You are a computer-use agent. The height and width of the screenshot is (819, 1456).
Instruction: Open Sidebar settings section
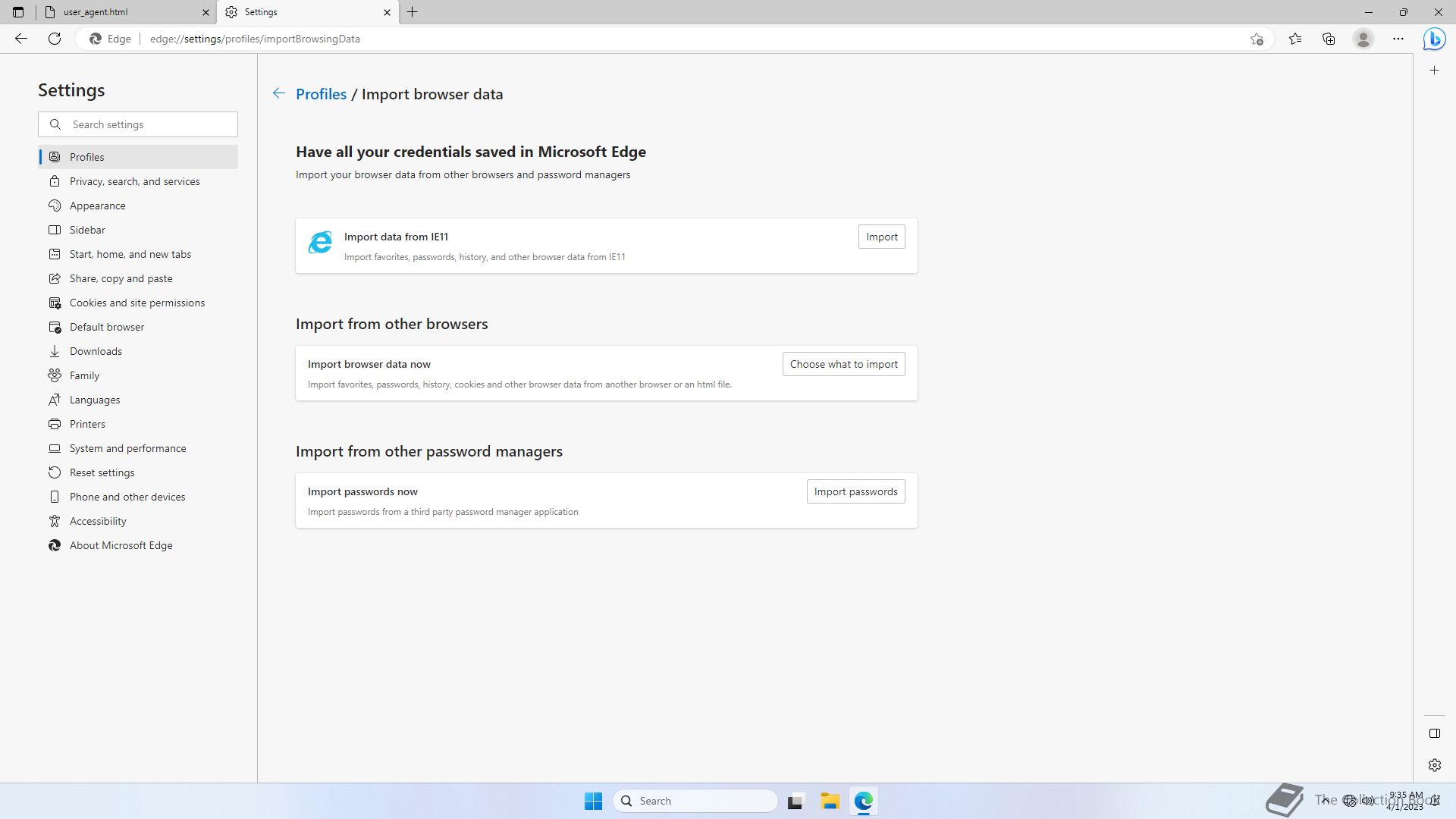click(x=138, y=230)
